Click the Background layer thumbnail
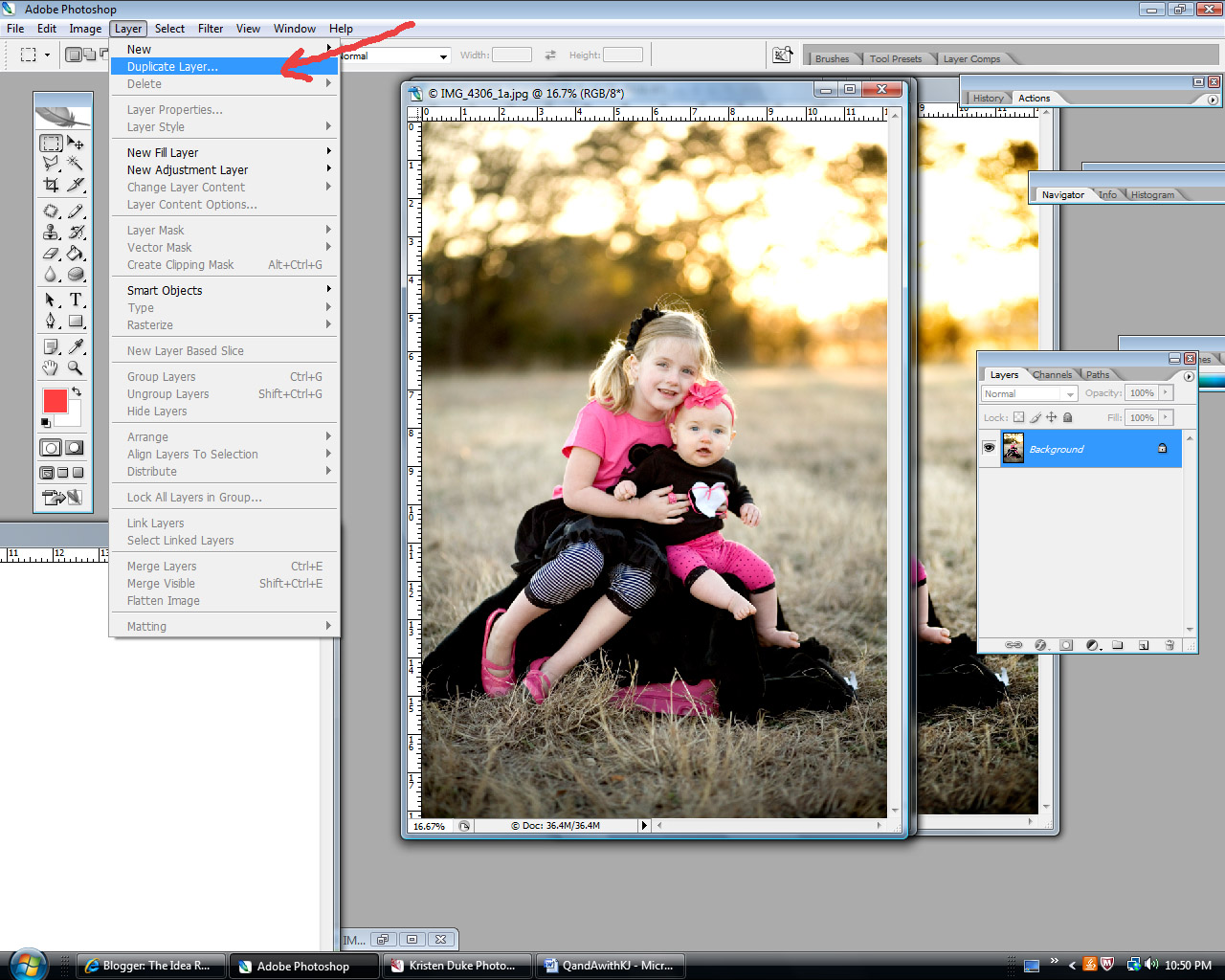1225x980 pixels. [x=1013, y=448]
